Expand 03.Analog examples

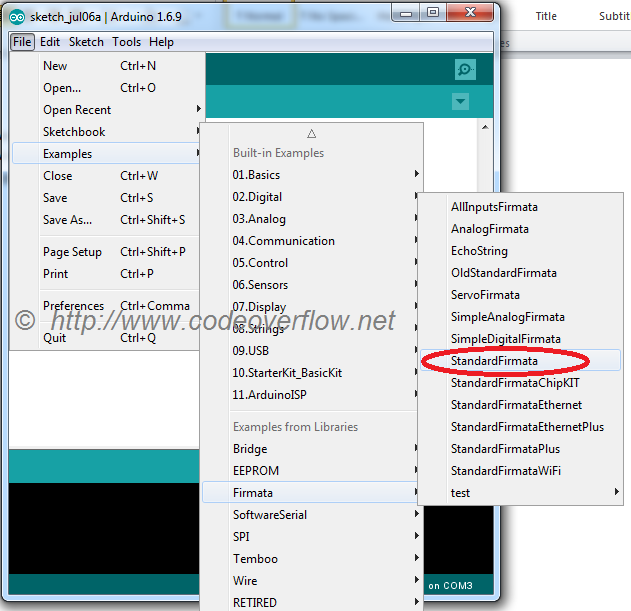pyautogui.click(x=311, y=219)
